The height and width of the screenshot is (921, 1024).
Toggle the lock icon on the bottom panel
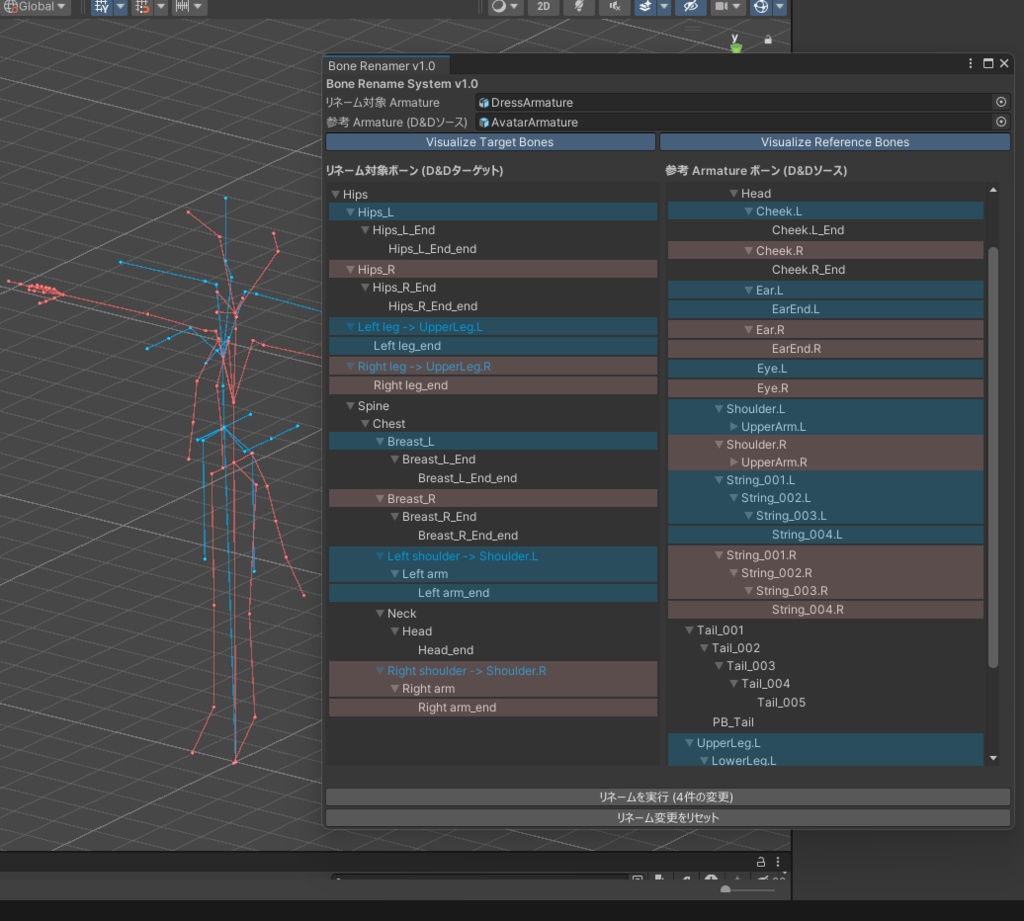tap(758, 861)
